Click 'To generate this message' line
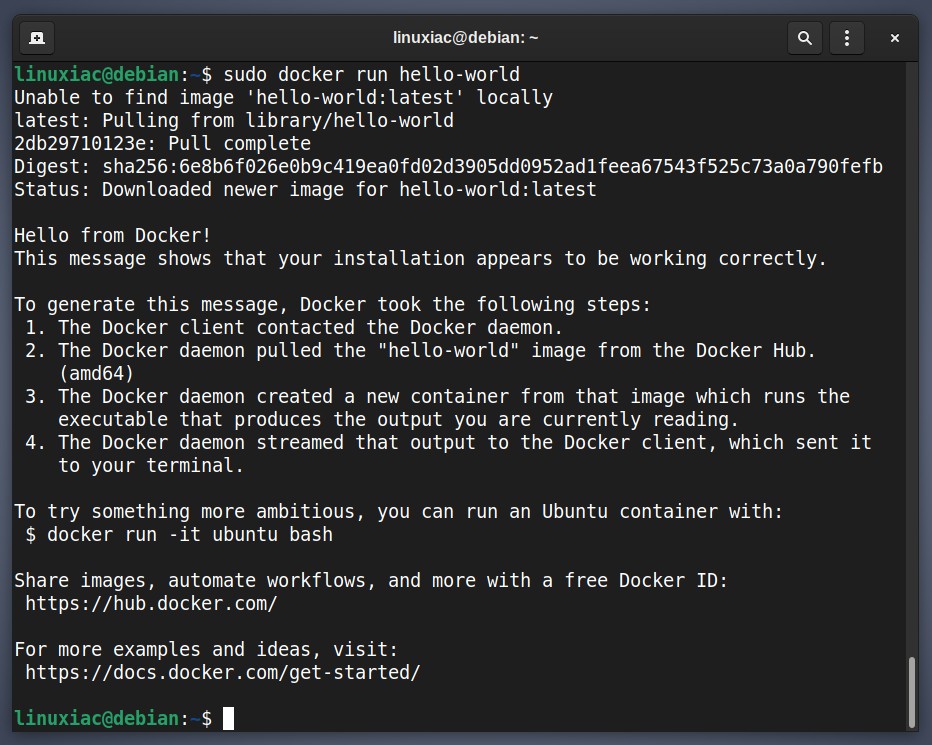 (x=332, y=304)
